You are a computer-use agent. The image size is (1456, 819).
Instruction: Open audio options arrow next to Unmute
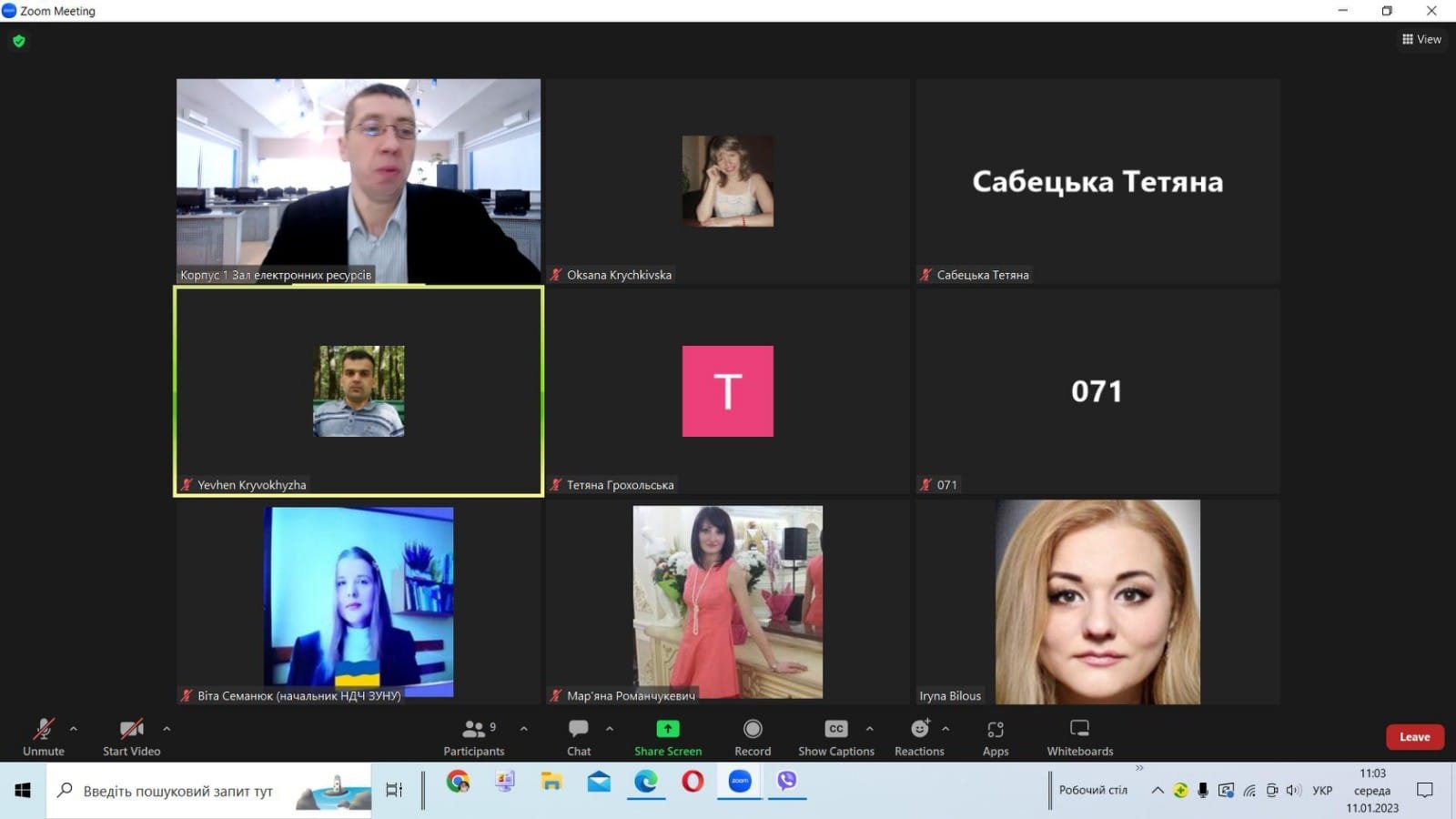click(74, 729)
